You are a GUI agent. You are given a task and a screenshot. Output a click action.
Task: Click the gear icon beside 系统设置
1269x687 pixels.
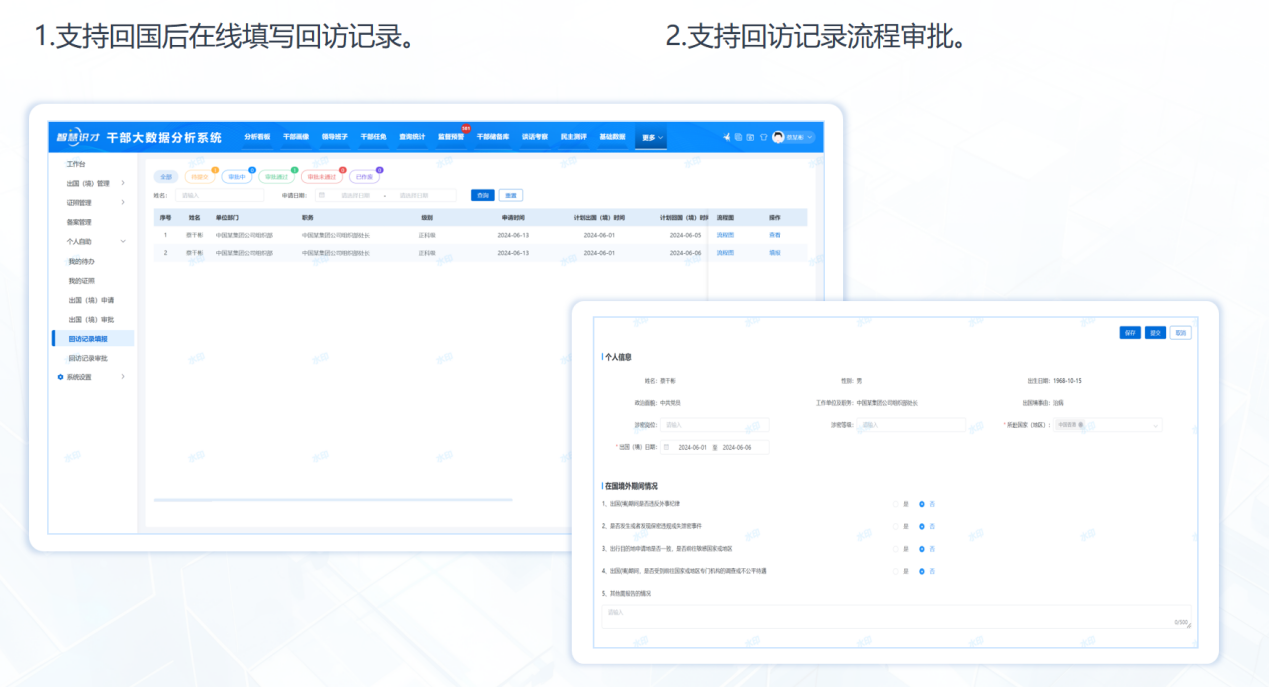pyautogui.click(x=60, y=377)
